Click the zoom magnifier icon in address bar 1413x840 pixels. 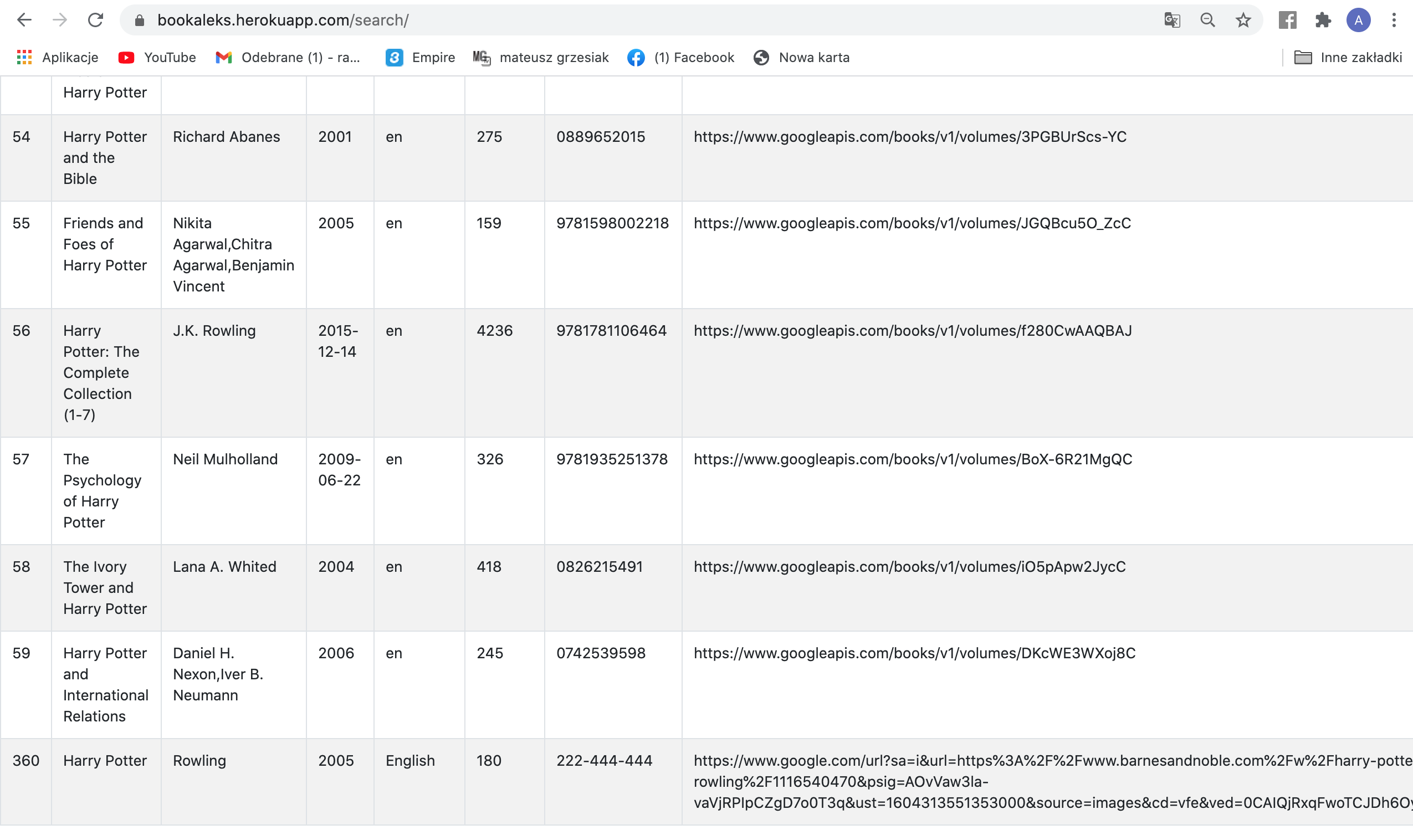[1207, 21]
